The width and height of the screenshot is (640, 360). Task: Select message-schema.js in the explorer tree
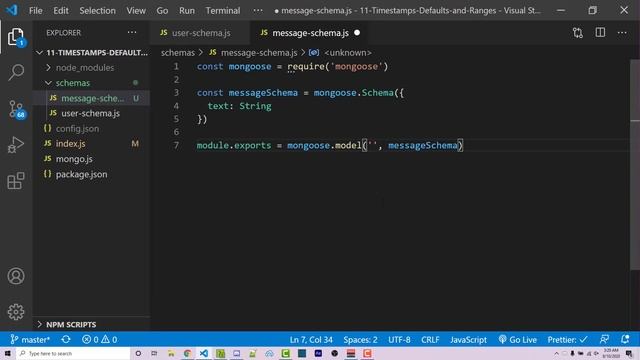(92, 98)
